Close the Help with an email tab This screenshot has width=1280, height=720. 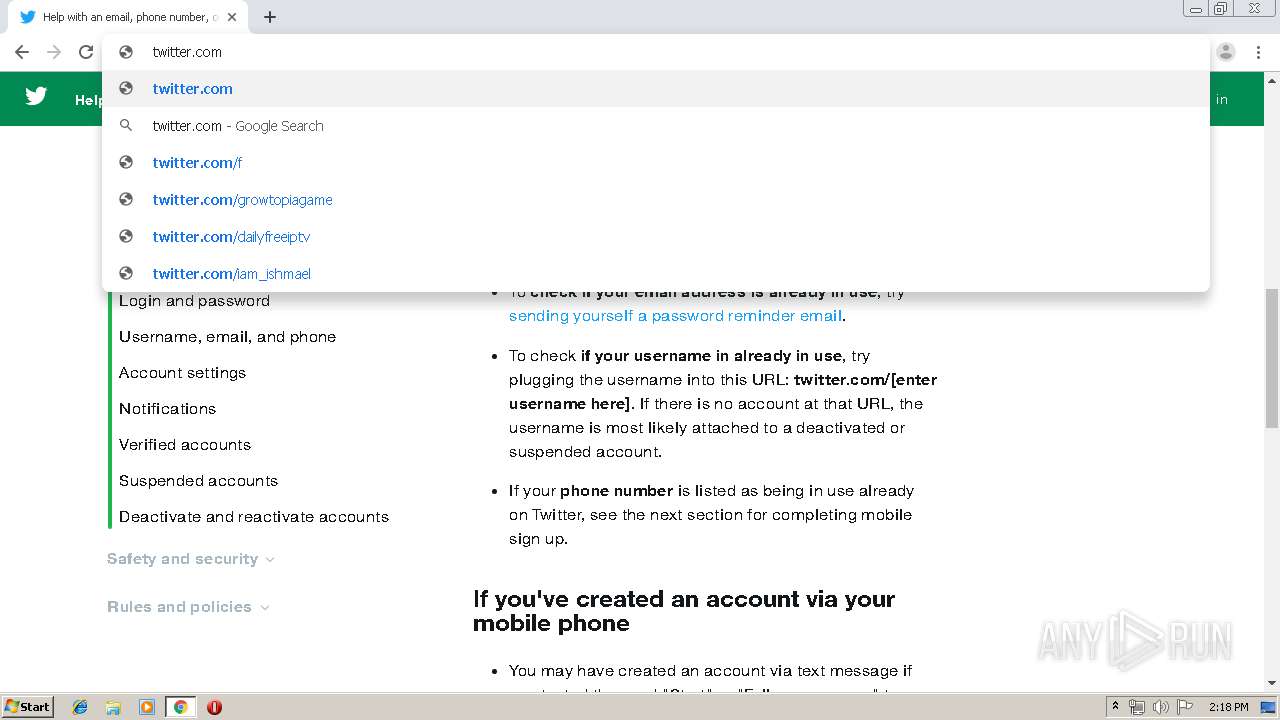click(233, 17)
